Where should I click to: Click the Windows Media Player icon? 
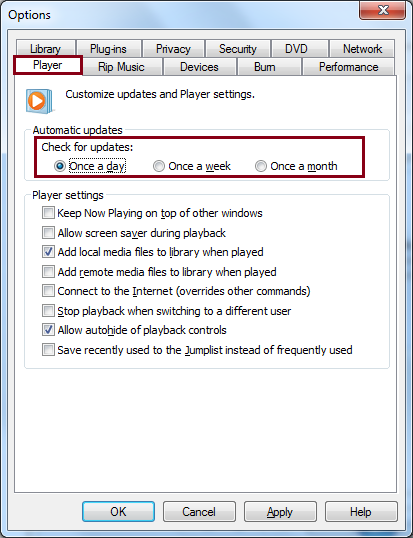coord(40,101)
